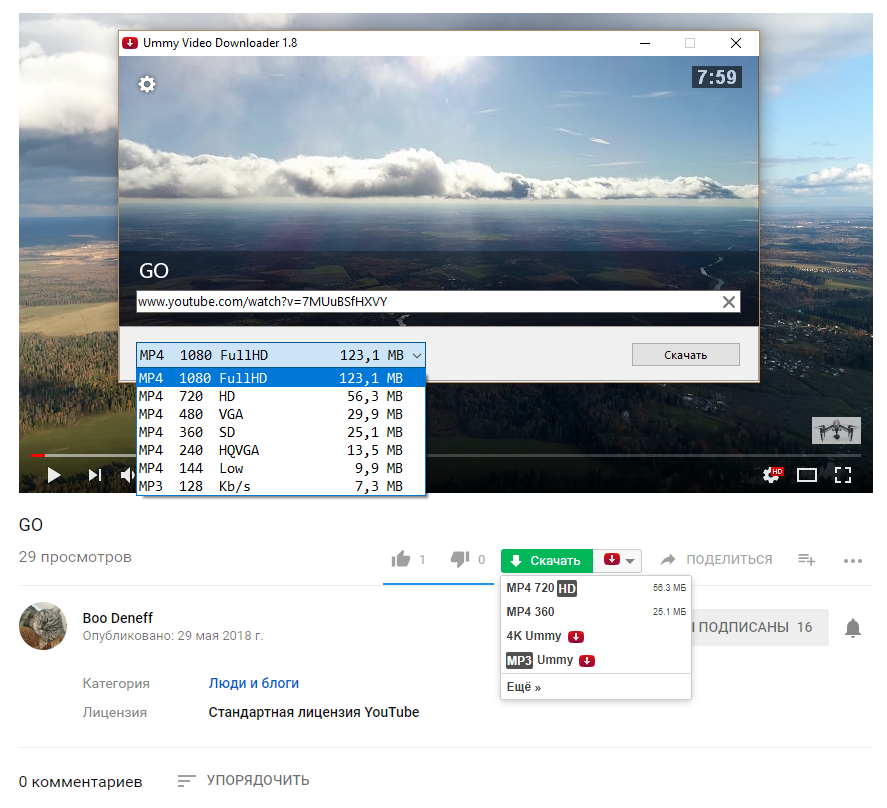Viewport: 887px width, 808px height.
Task: Choose MP4 480 VGA option
Action: tap(281, 414)
